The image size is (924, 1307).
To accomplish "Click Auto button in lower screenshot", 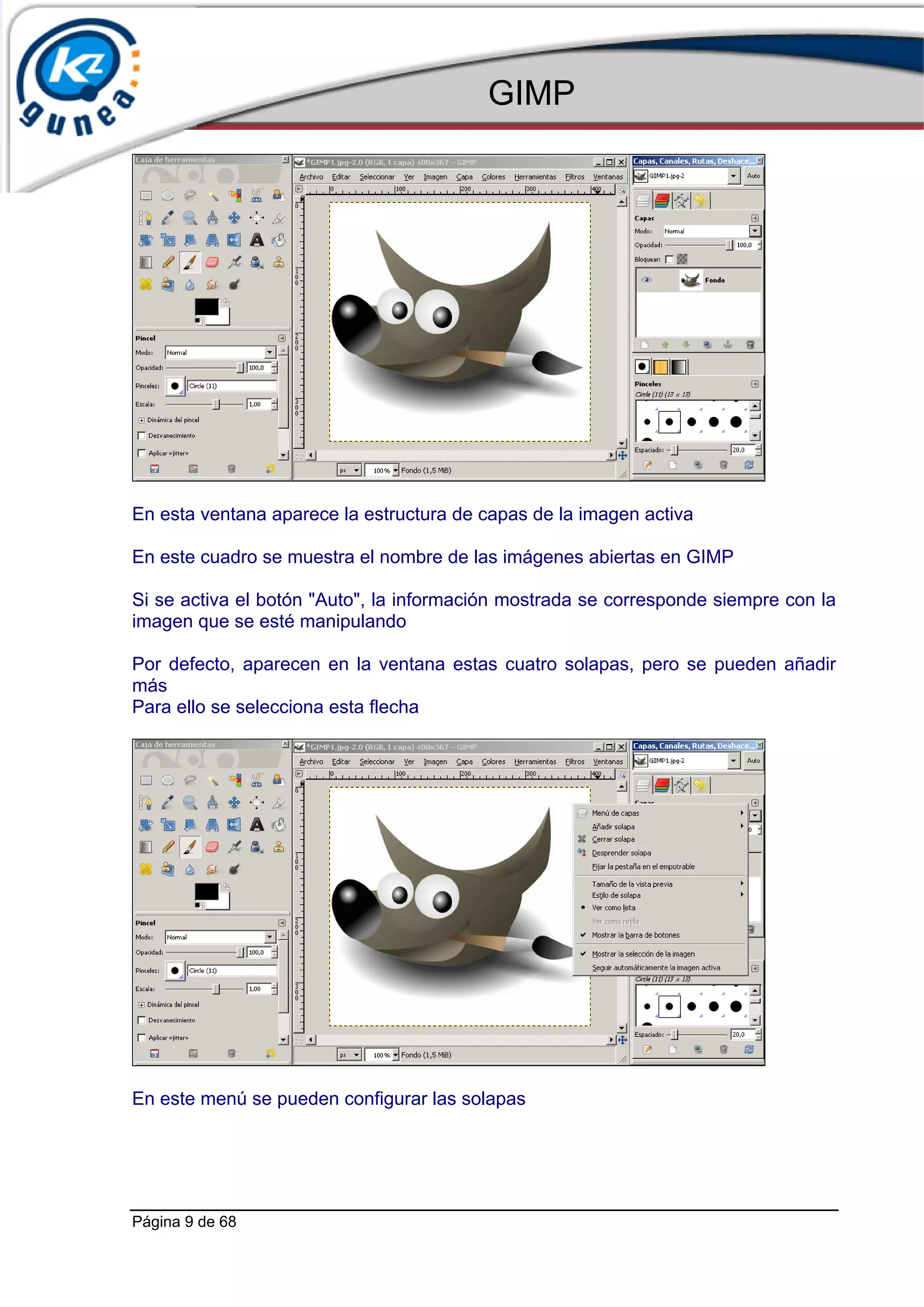I will point(753,761).
